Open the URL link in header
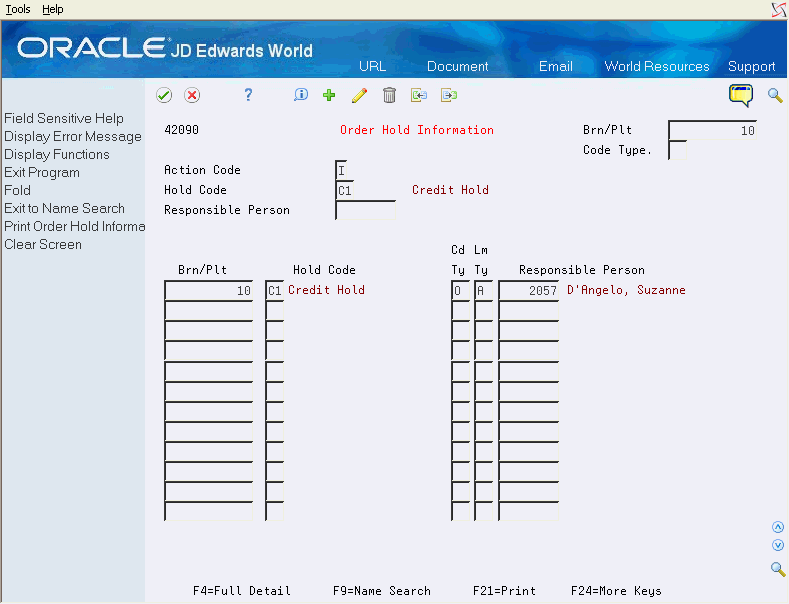 (x=372, y=66)
